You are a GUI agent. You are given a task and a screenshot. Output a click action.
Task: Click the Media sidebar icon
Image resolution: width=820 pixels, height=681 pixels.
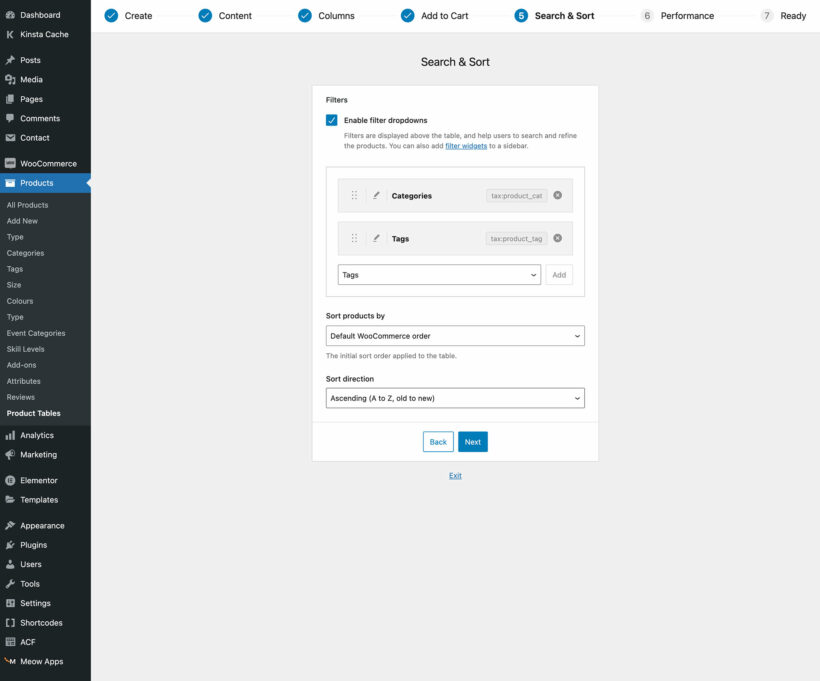click(x=10, y=79)
